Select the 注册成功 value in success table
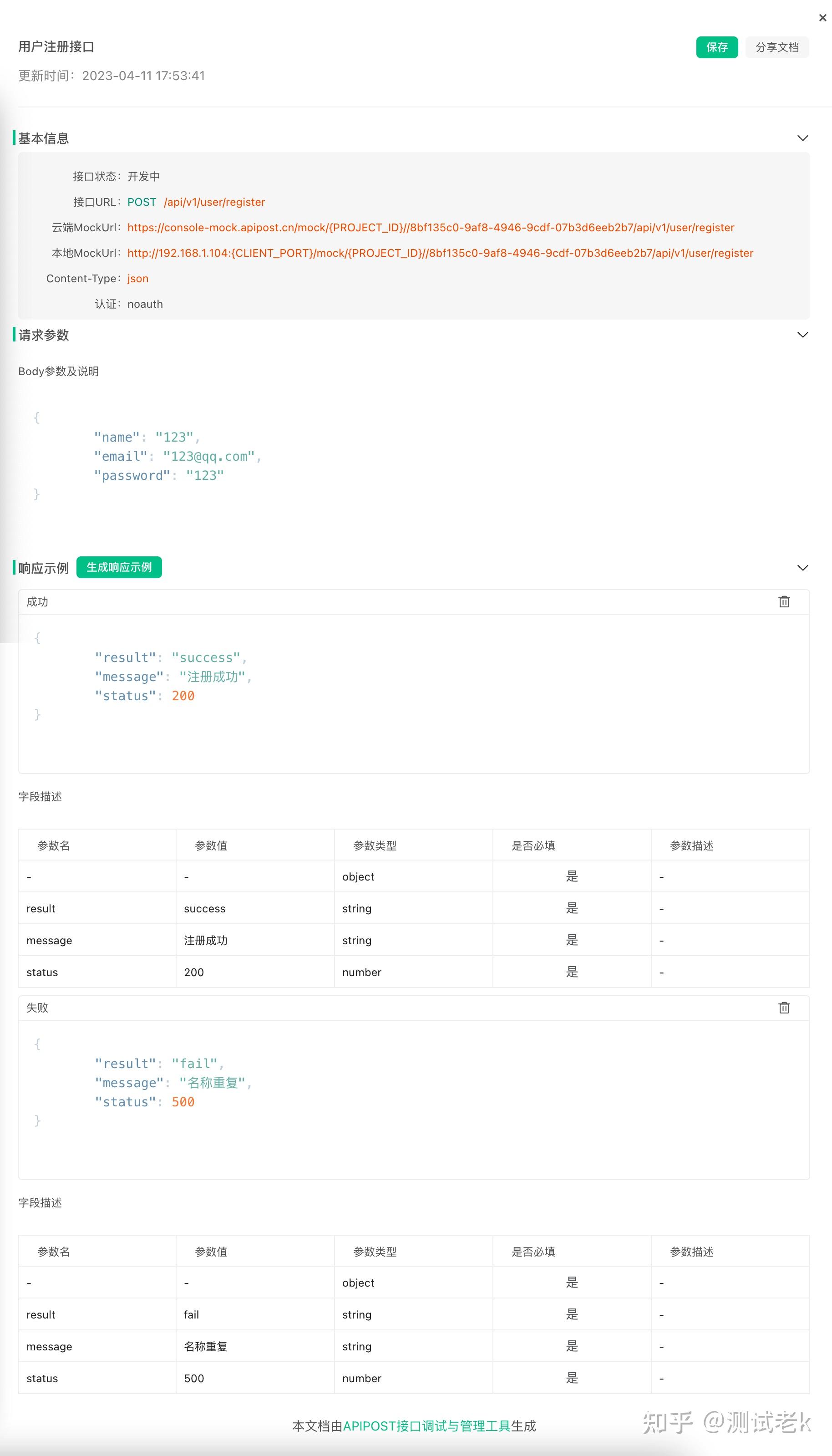The height and width of the screenshot is (1456, 832). pyautogui.click(x=205, y=940)
